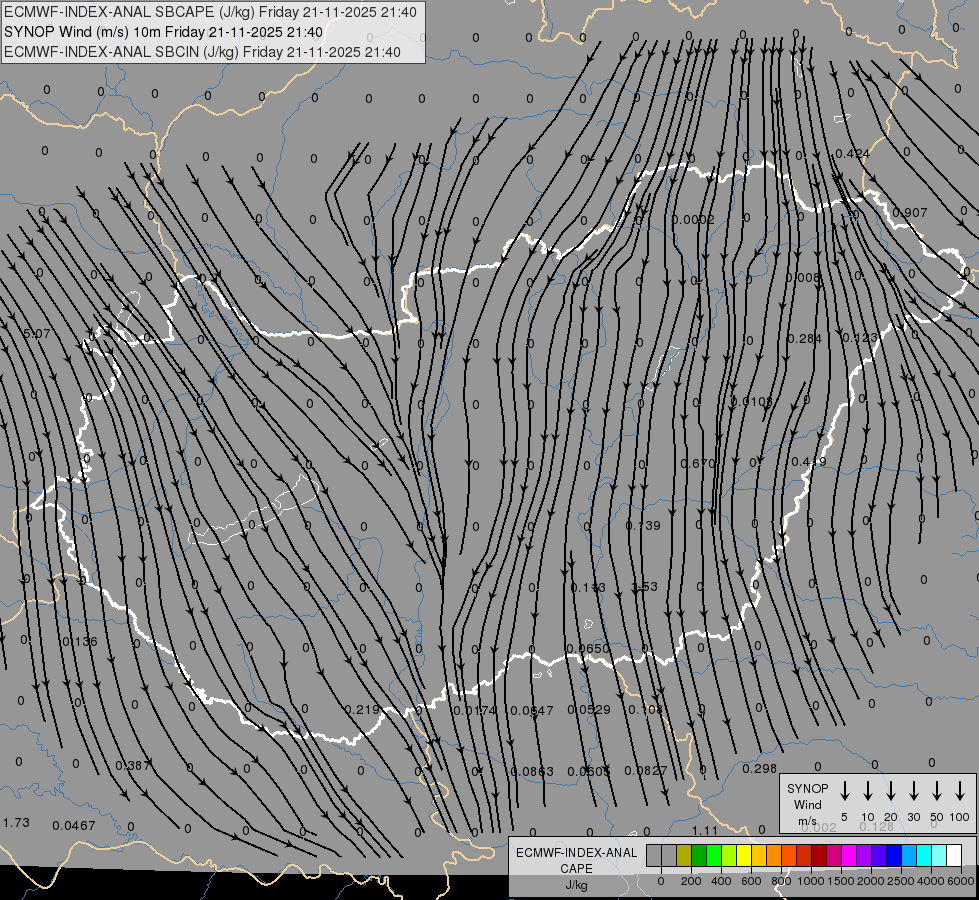
Task: Click the 0.298 CAPE value on map
Action: click(x=760, y=769)
